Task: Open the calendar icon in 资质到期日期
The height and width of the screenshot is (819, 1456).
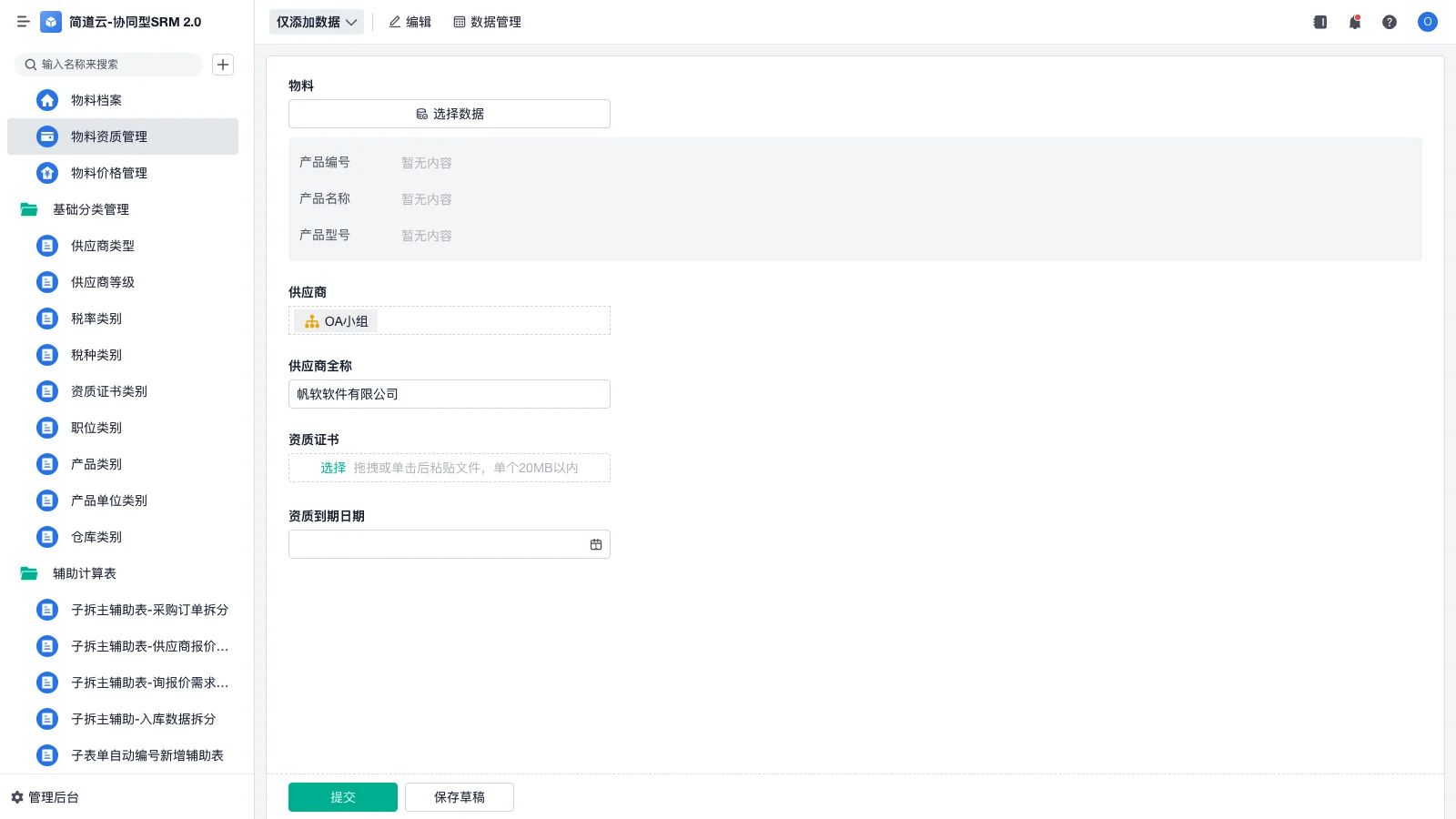Action: point(596,544)
